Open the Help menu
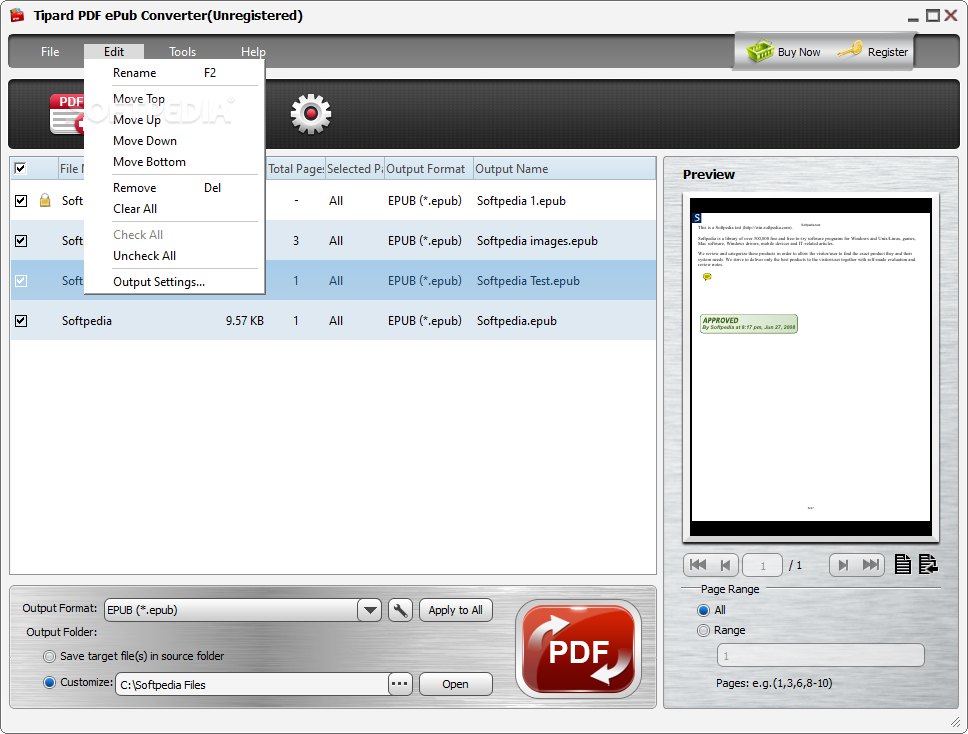This screenshot has width=968, height=734. (253, 52)
